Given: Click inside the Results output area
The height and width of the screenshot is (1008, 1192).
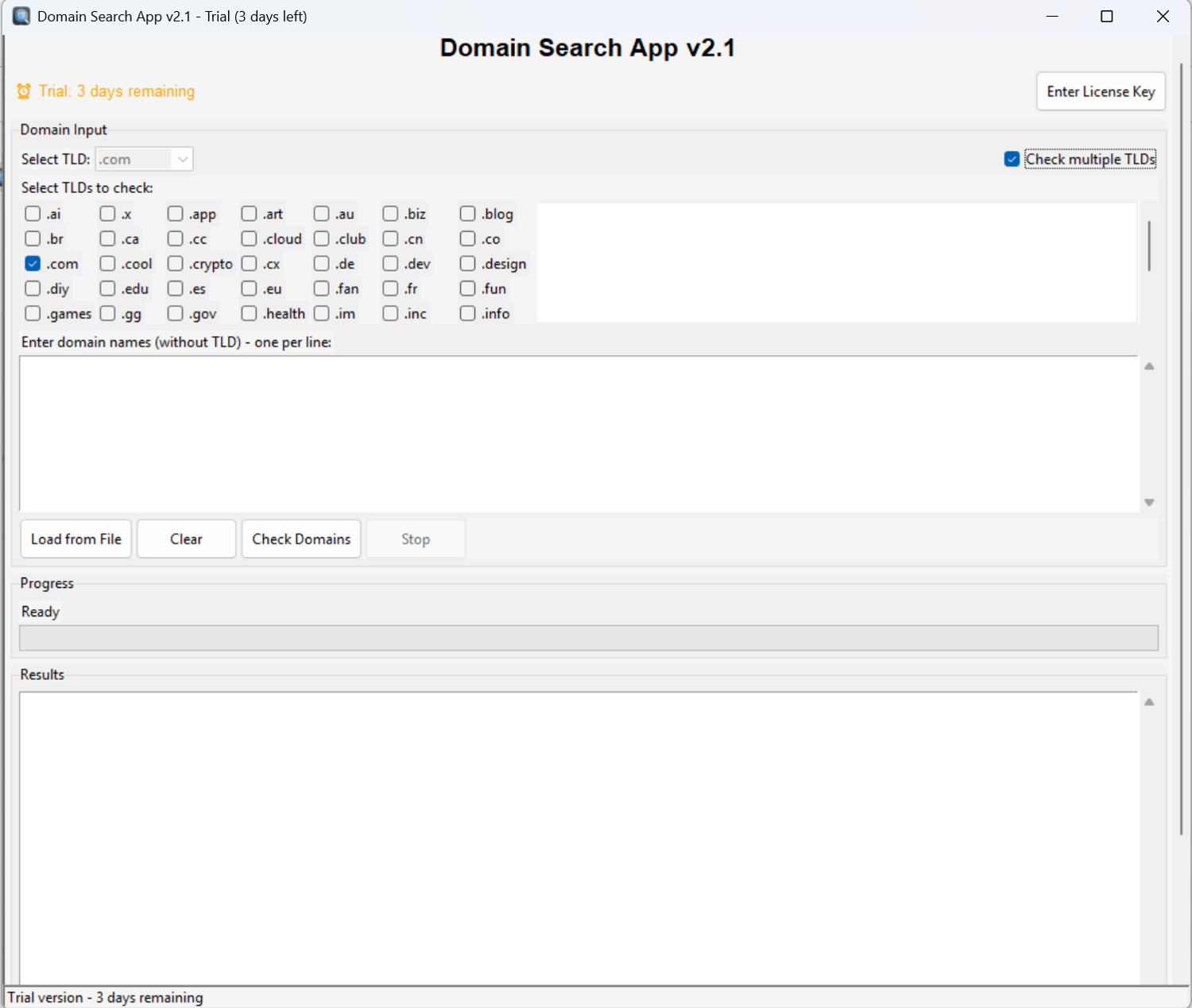Looking at the screenshot, I should tap(579, 838).
